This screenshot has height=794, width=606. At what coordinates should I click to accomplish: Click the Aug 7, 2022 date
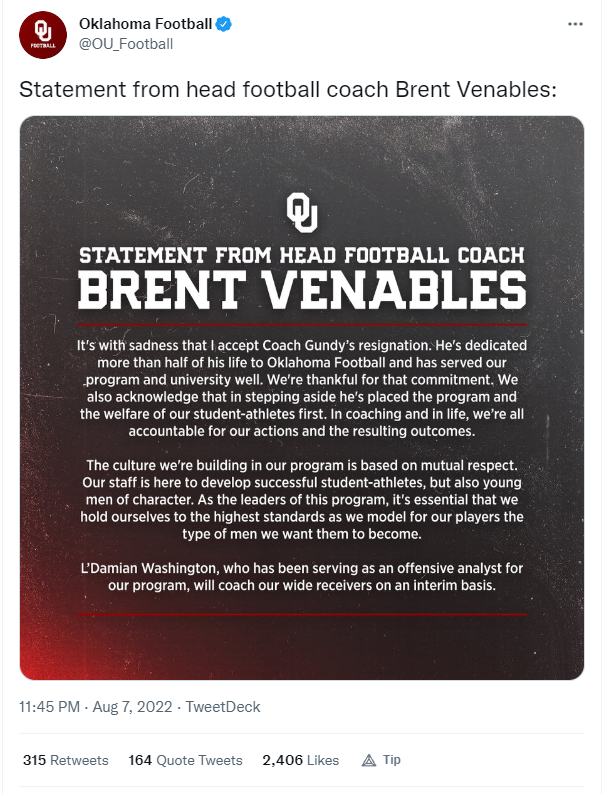[x=132, y=706]
